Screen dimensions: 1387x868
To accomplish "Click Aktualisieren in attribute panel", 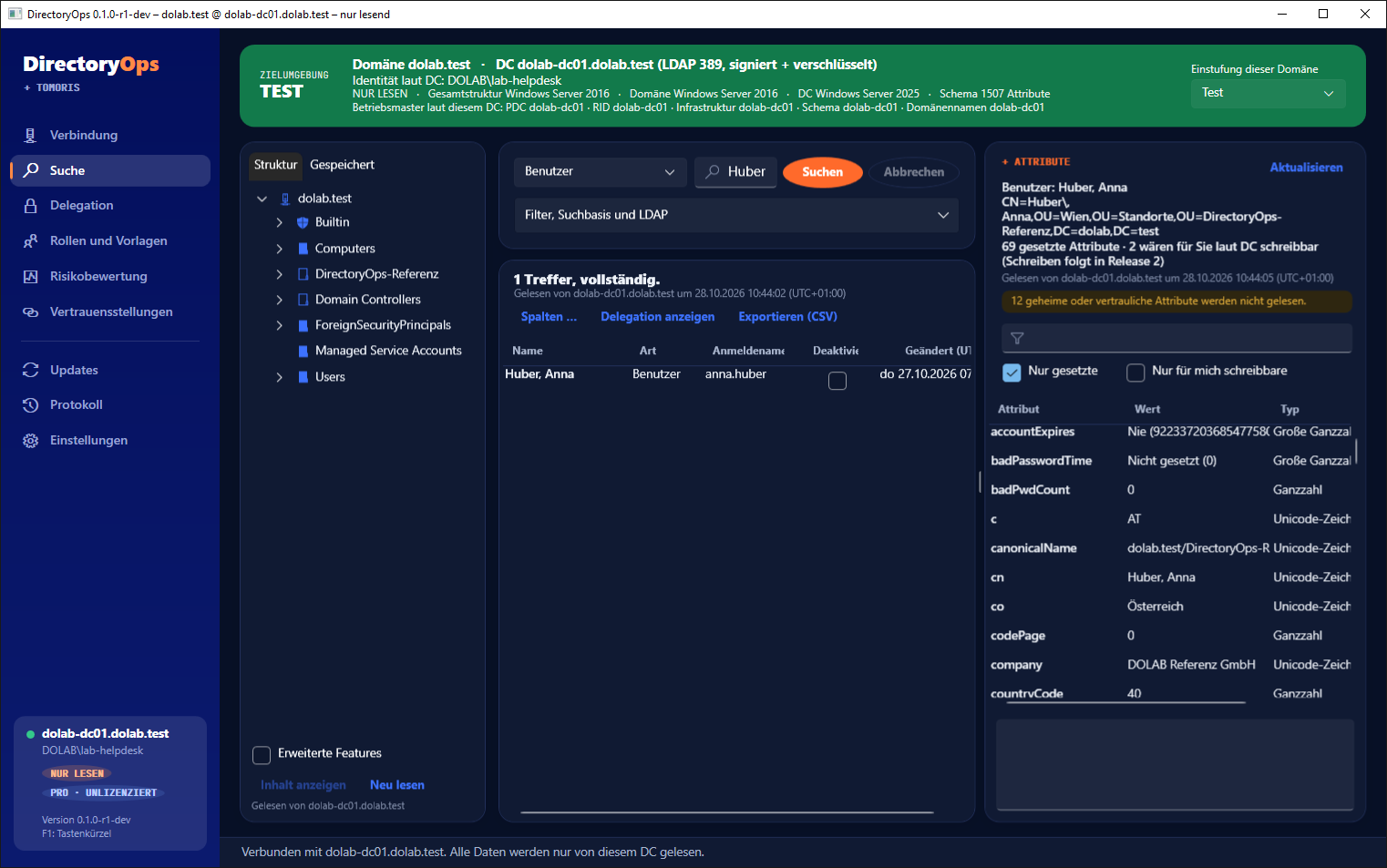I will (x=1306, y=168).
